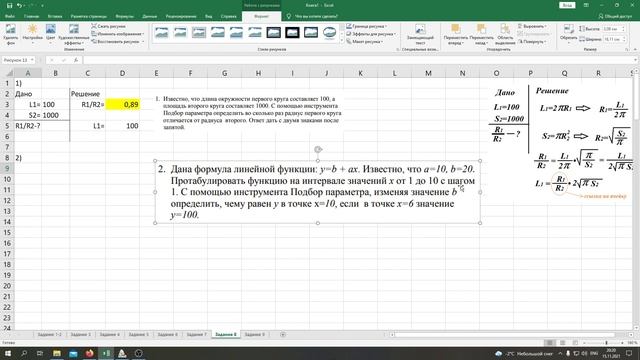Screen dimensions: 640x360
Task: Click the taskbar search magnifier icon
Action: [x=24, y=353]
